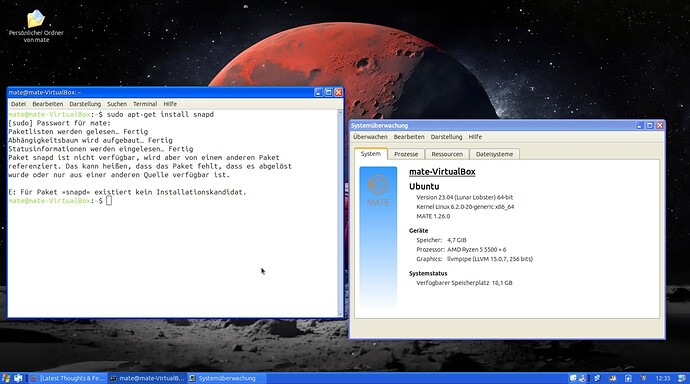Switch to the 'Ressourcen' tab
Screen dimensions: 690x384
click(x=447, y=154)
